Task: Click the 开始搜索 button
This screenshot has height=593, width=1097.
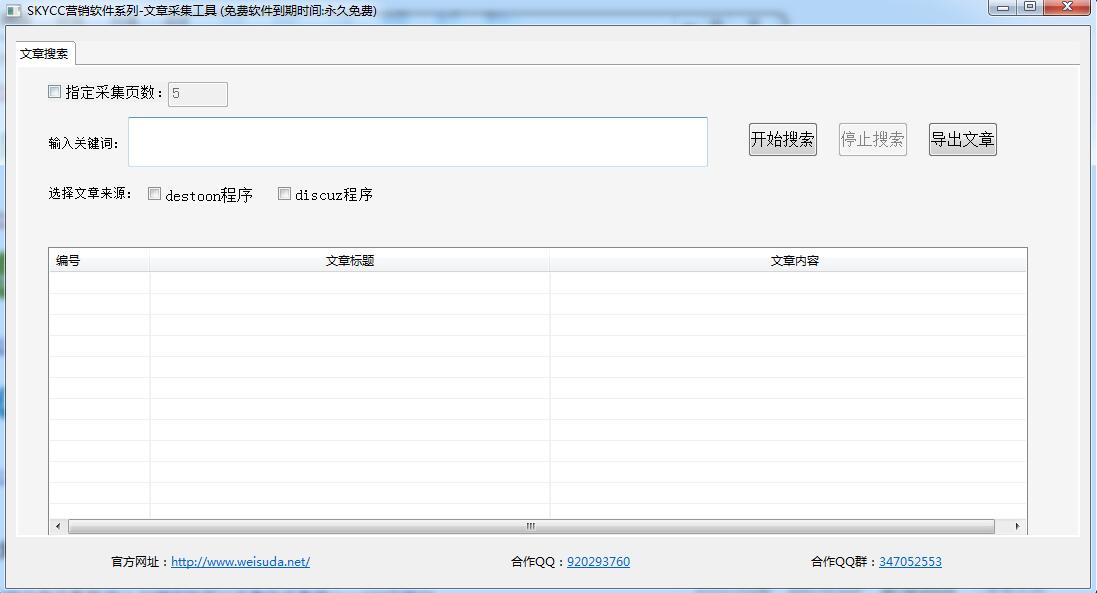Action: tap(782, 139)
